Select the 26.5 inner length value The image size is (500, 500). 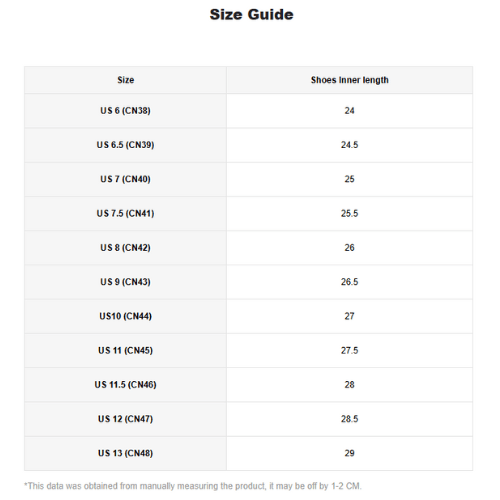click(x=349, y=282)
